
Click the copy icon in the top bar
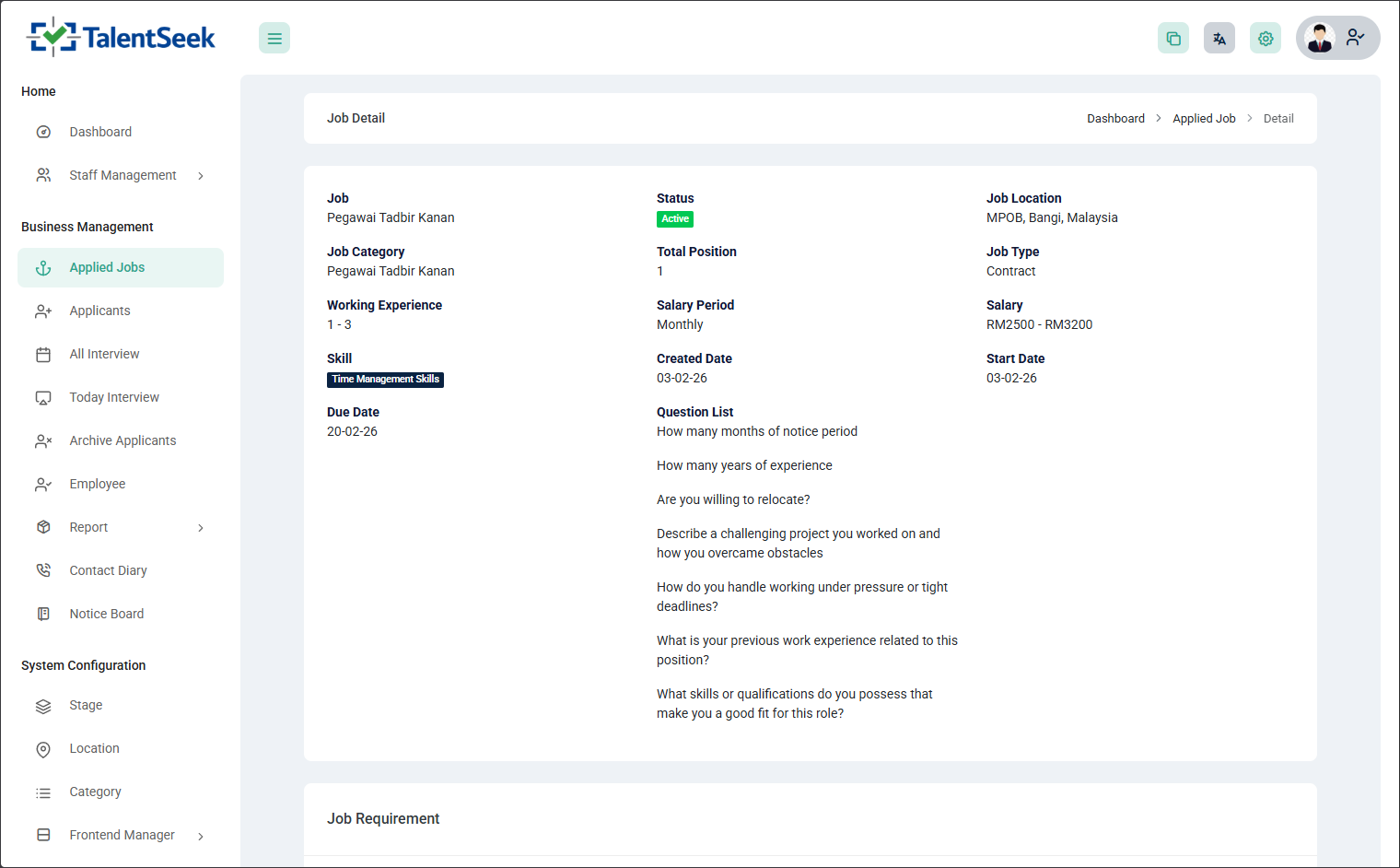coord(1172,38)
